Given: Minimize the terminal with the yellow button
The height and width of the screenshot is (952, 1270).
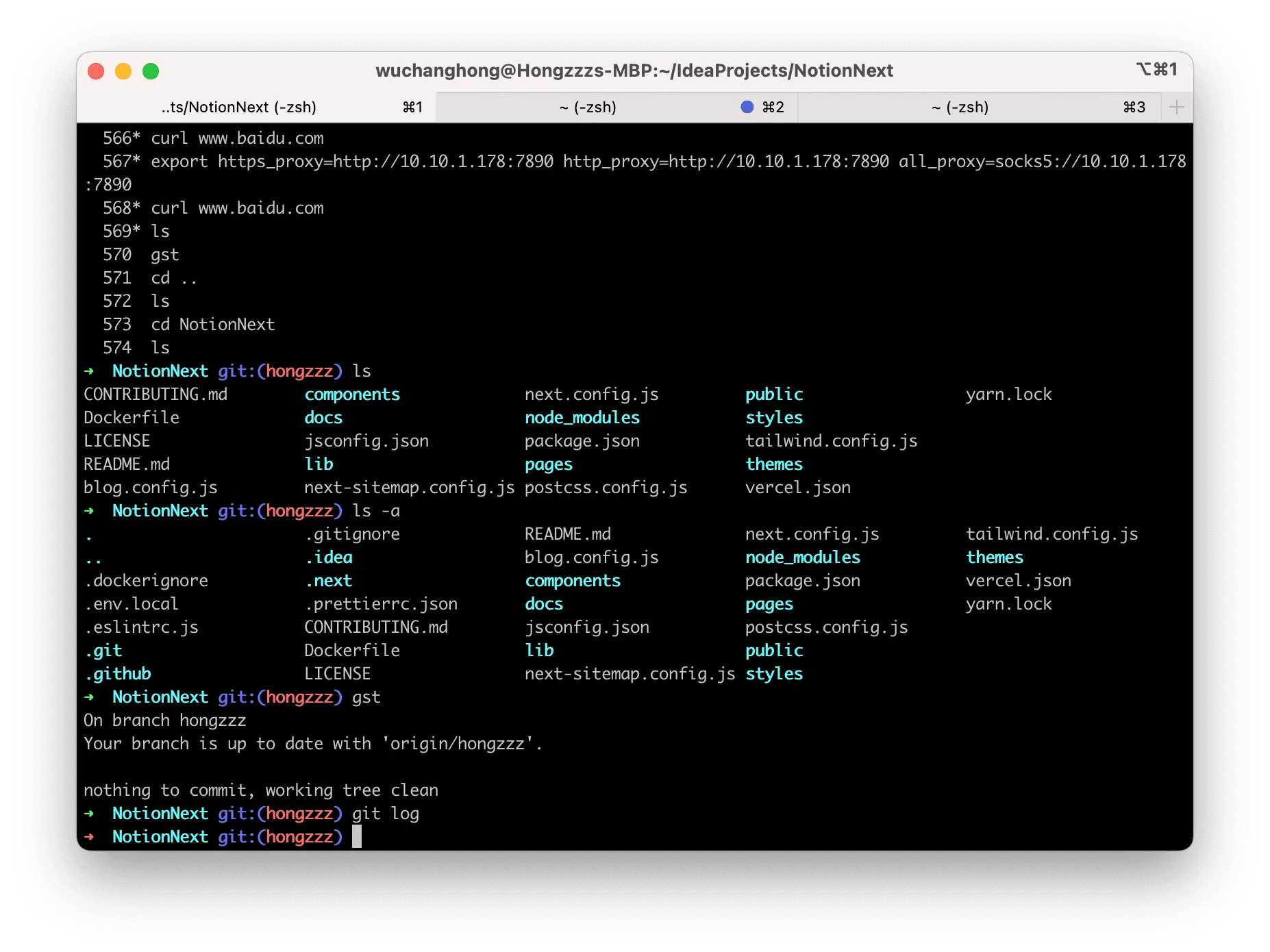Looking at the screenshot, I should (x=123, y=71).
